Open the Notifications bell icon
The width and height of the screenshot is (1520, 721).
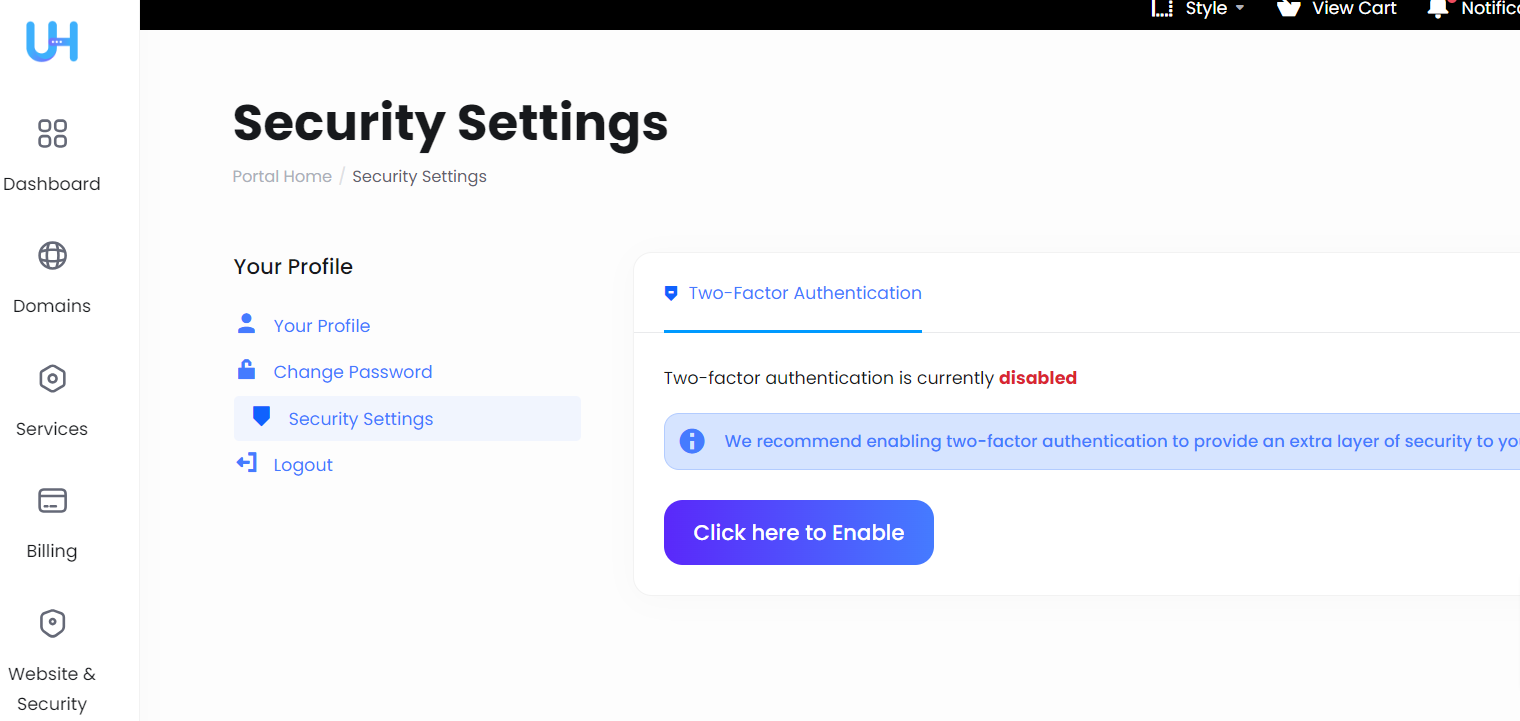click(x=1437, y=9)
